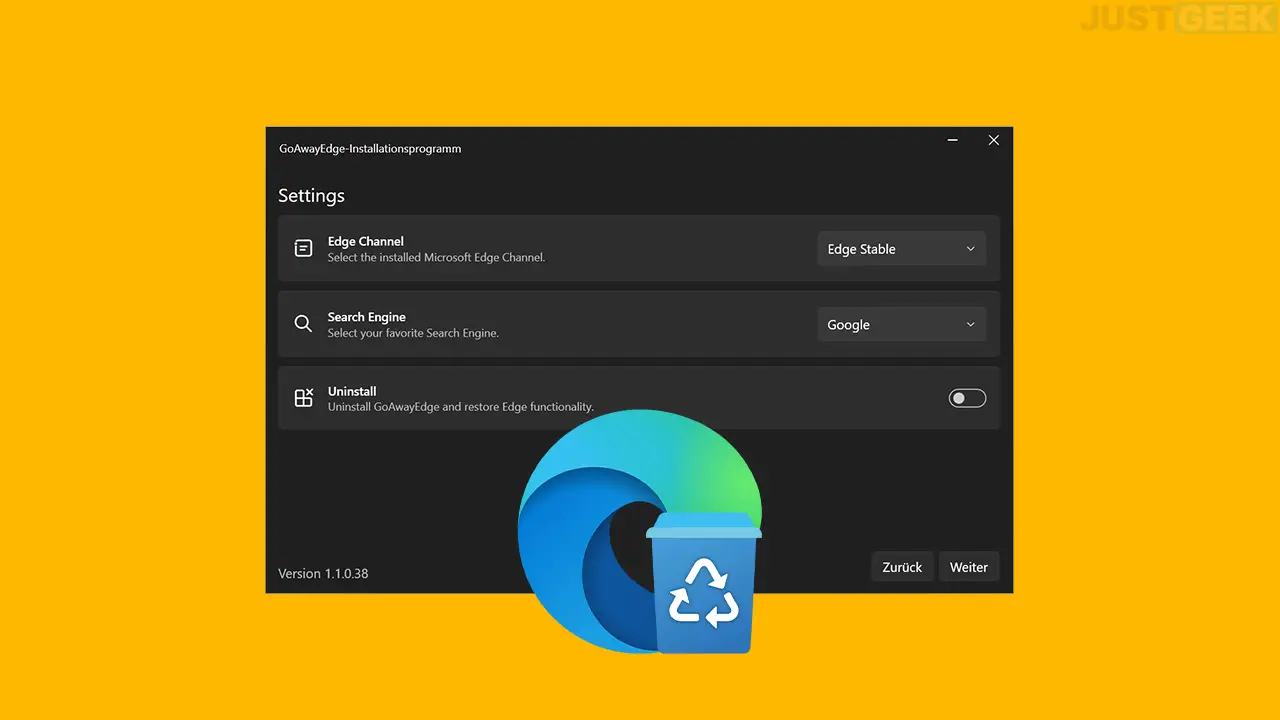Click the Search Engine title text
Viewport: 1280px width, 720px height.
tap(367, 317)
